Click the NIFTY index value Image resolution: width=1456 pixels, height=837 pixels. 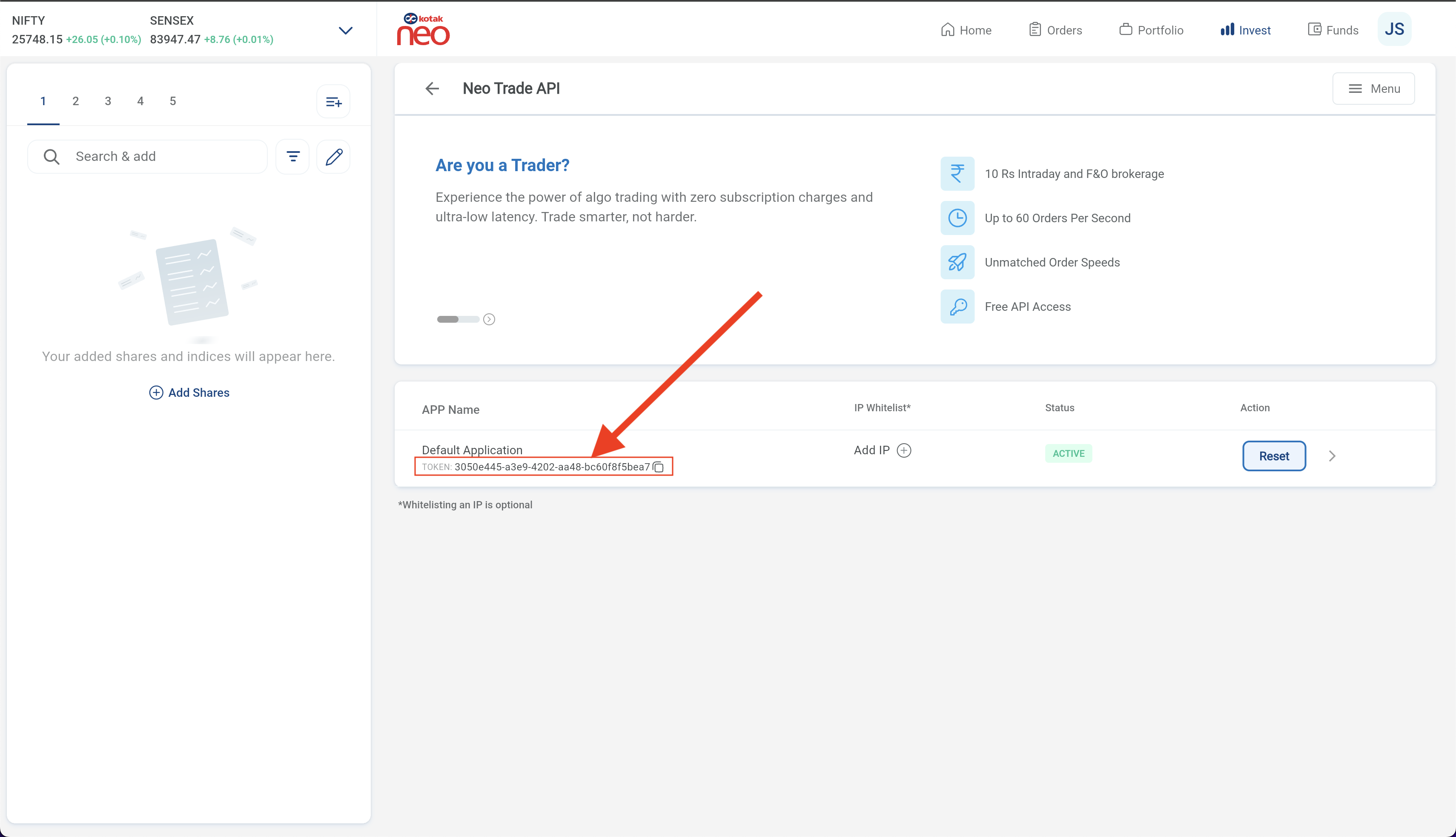click(37, 39)
